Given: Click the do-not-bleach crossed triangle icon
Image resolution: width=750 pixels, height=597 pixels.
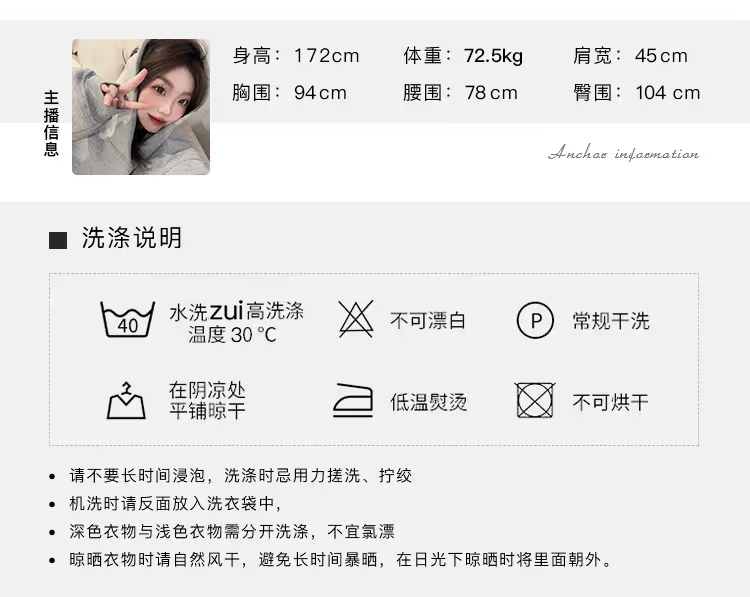Looking at the screenshot, I should click(356, 319).
